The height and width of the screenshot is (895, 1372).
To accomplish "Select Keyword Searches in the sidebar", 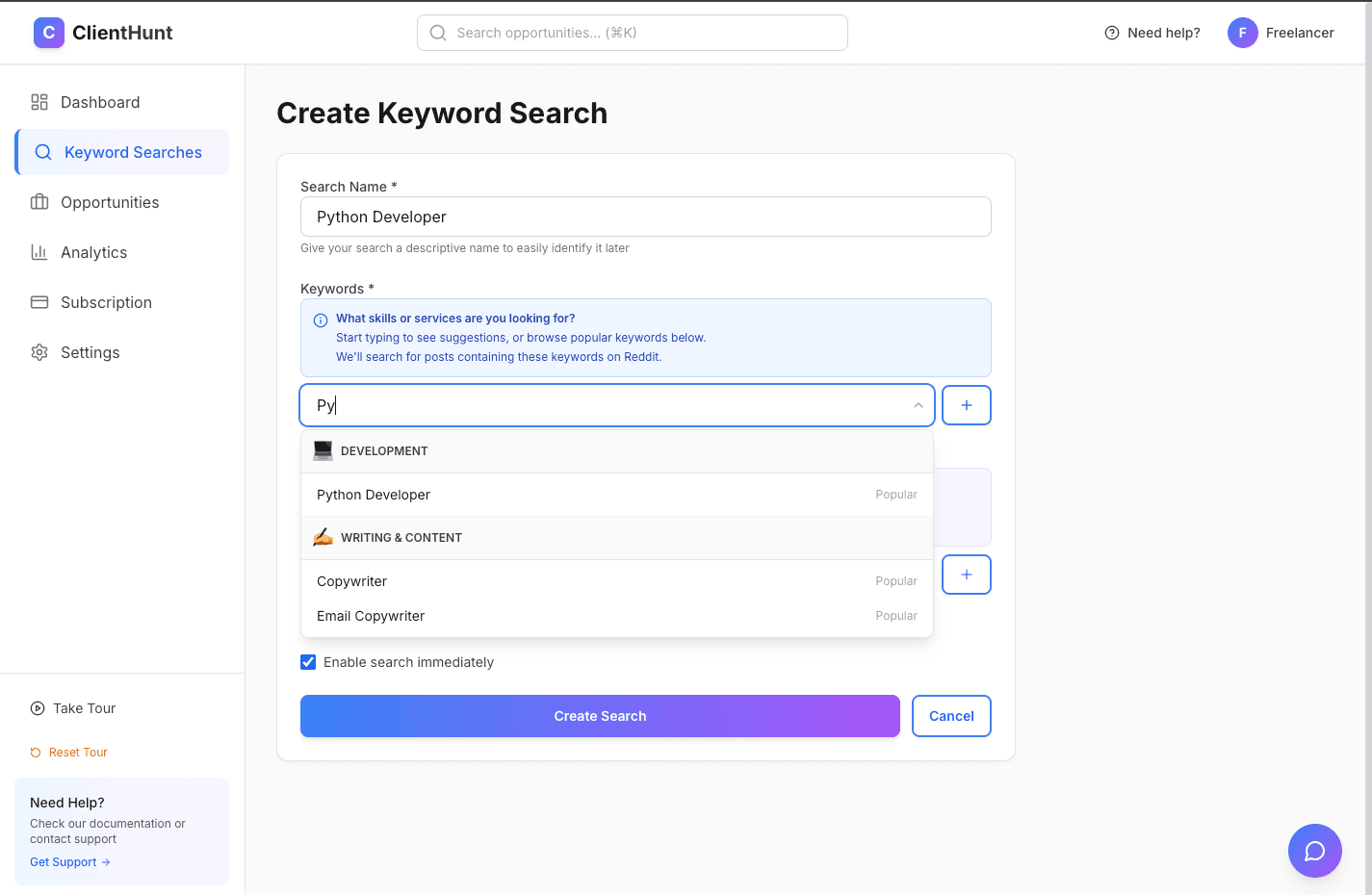I will tap(132, 151).
